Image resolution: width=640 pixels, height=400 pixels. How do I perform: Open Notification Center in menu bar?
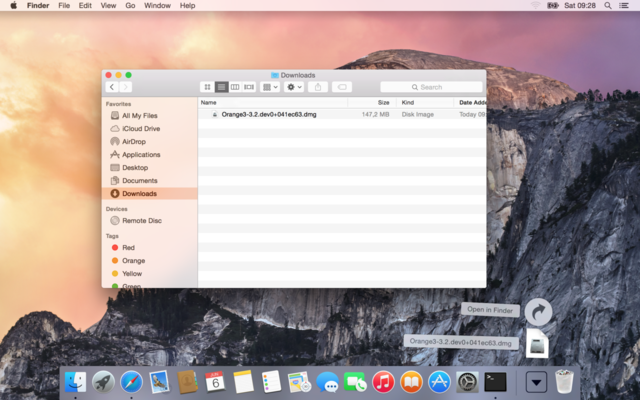624,5
